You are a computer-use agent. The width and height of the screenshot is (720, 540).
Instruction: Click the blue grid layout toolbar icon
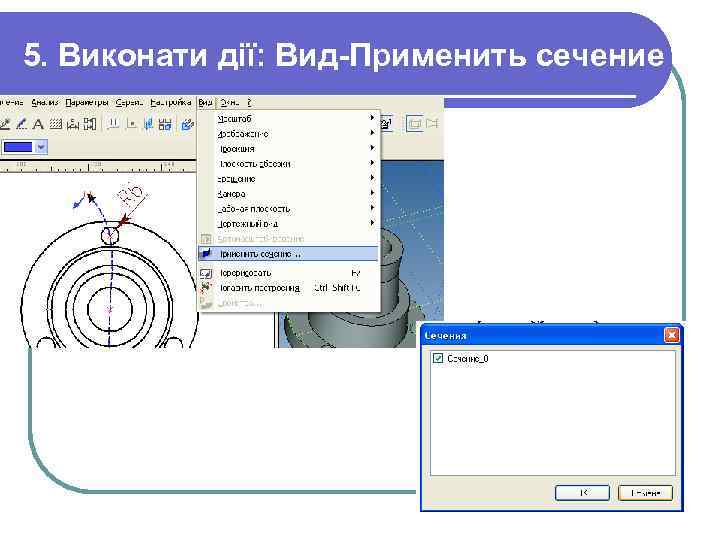pyautogui.click(x=165, y=124)
